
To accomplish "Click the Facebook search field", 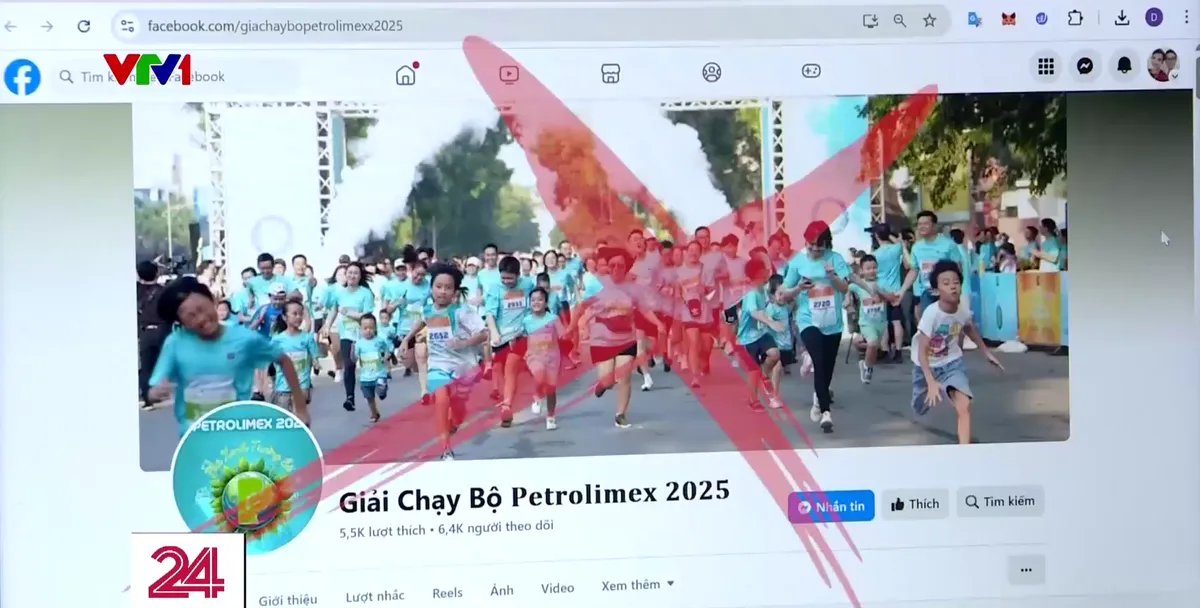I will coord(176,76).
